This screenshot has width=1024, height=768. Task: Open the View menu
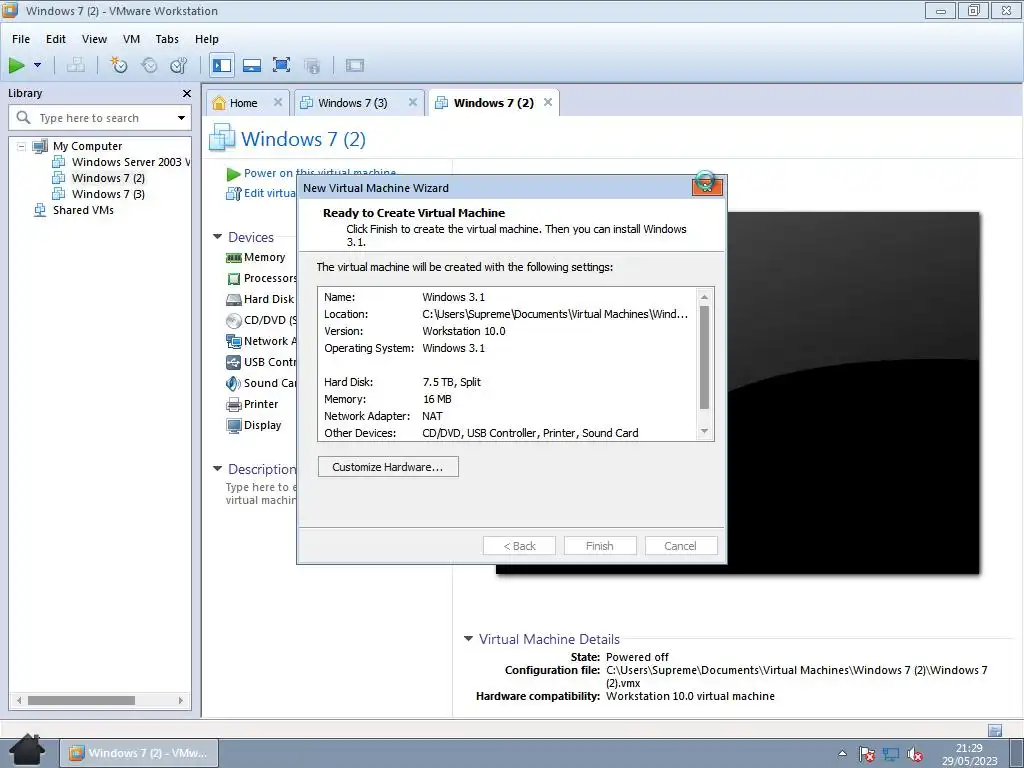tap(94, 39)
